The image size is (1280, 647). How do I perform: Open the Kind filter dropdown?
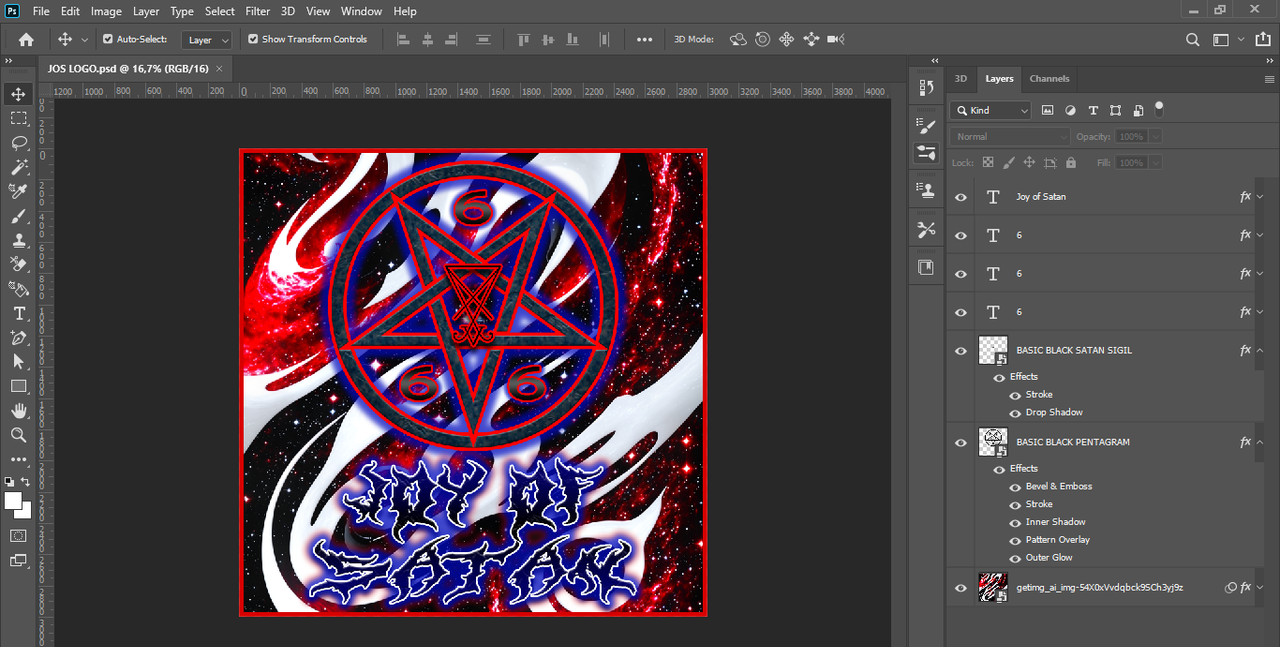(x=992, y=110)
